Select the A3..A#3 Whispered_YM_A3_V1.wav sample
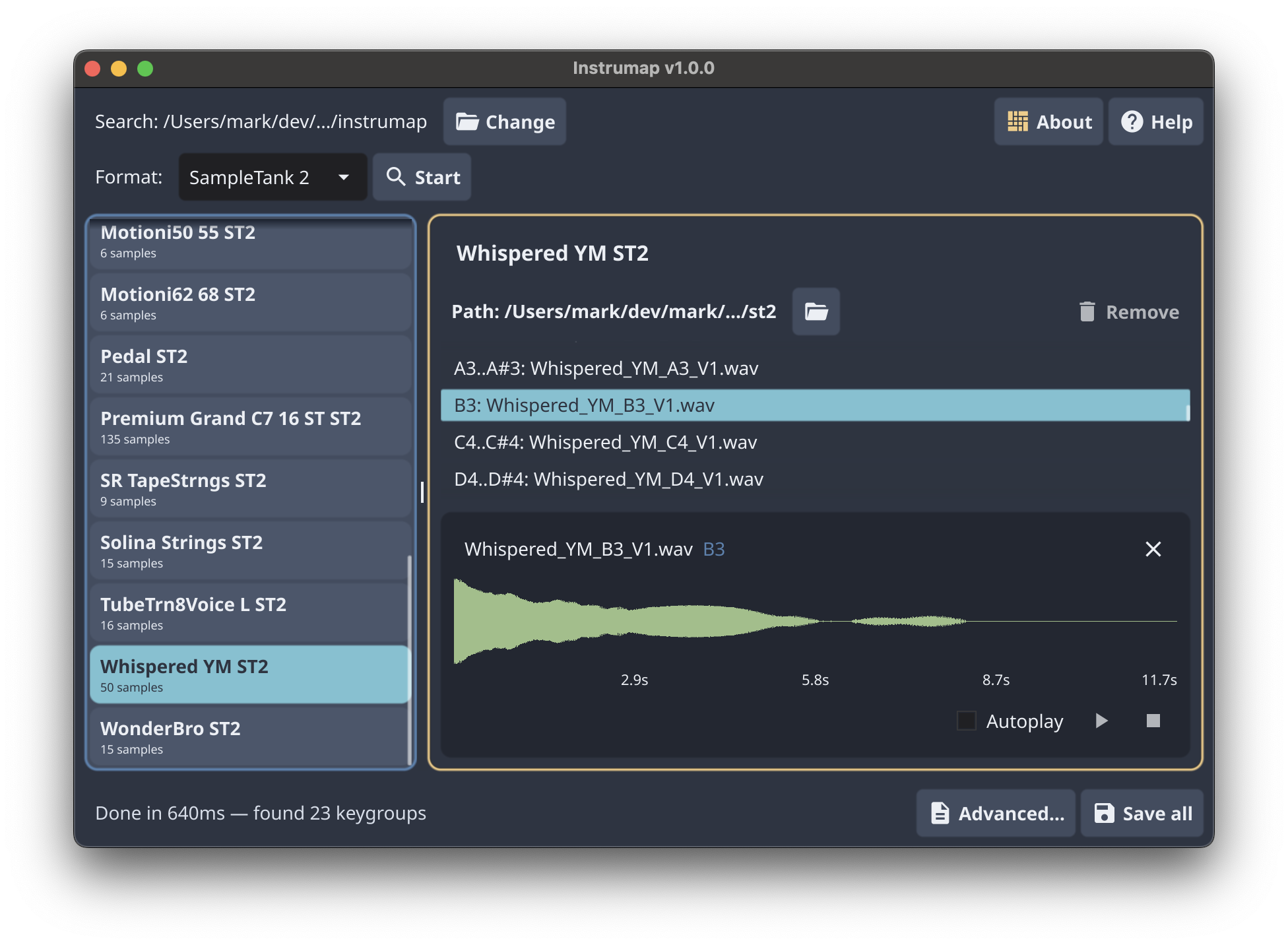 coord(815,368)
